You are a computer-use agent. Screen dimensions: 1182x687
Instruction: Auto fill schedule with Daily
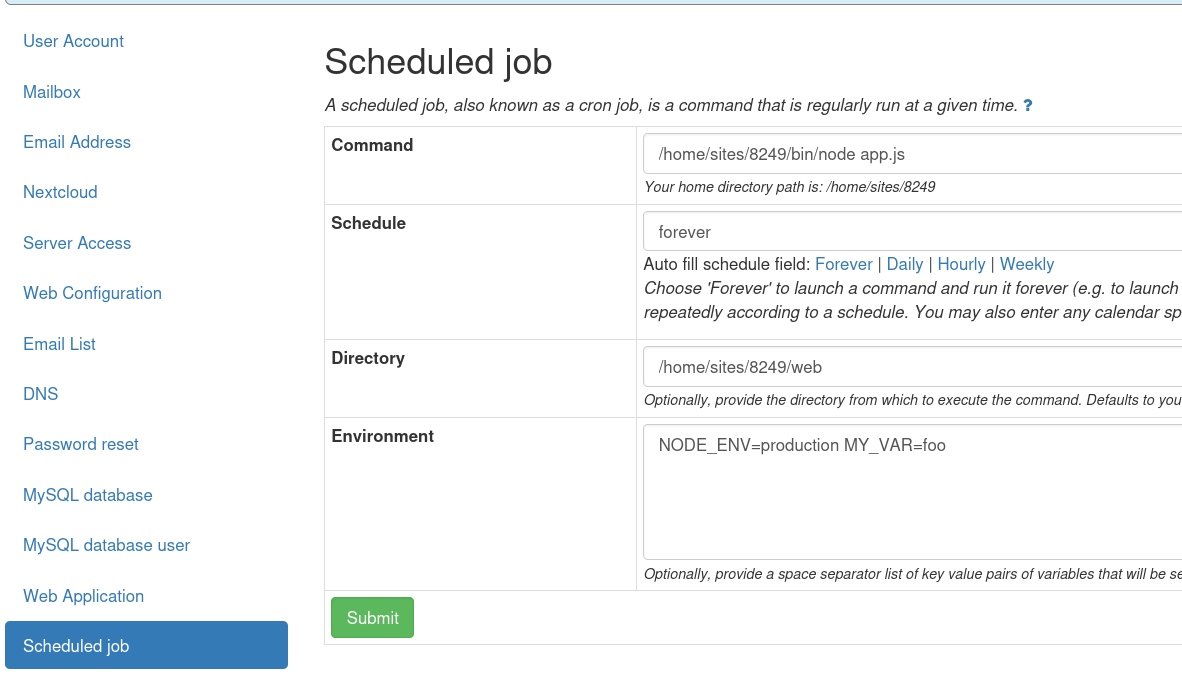click(x=905, y=265)
